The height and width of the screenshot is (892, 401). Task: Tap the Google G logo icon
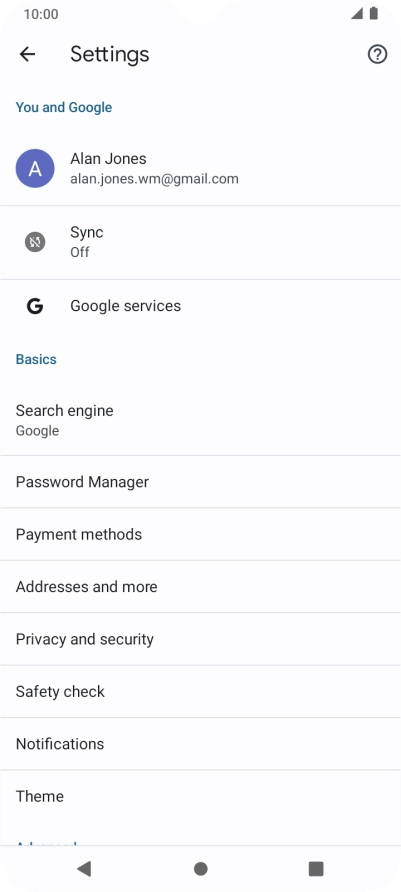click(x=35, y=306)
